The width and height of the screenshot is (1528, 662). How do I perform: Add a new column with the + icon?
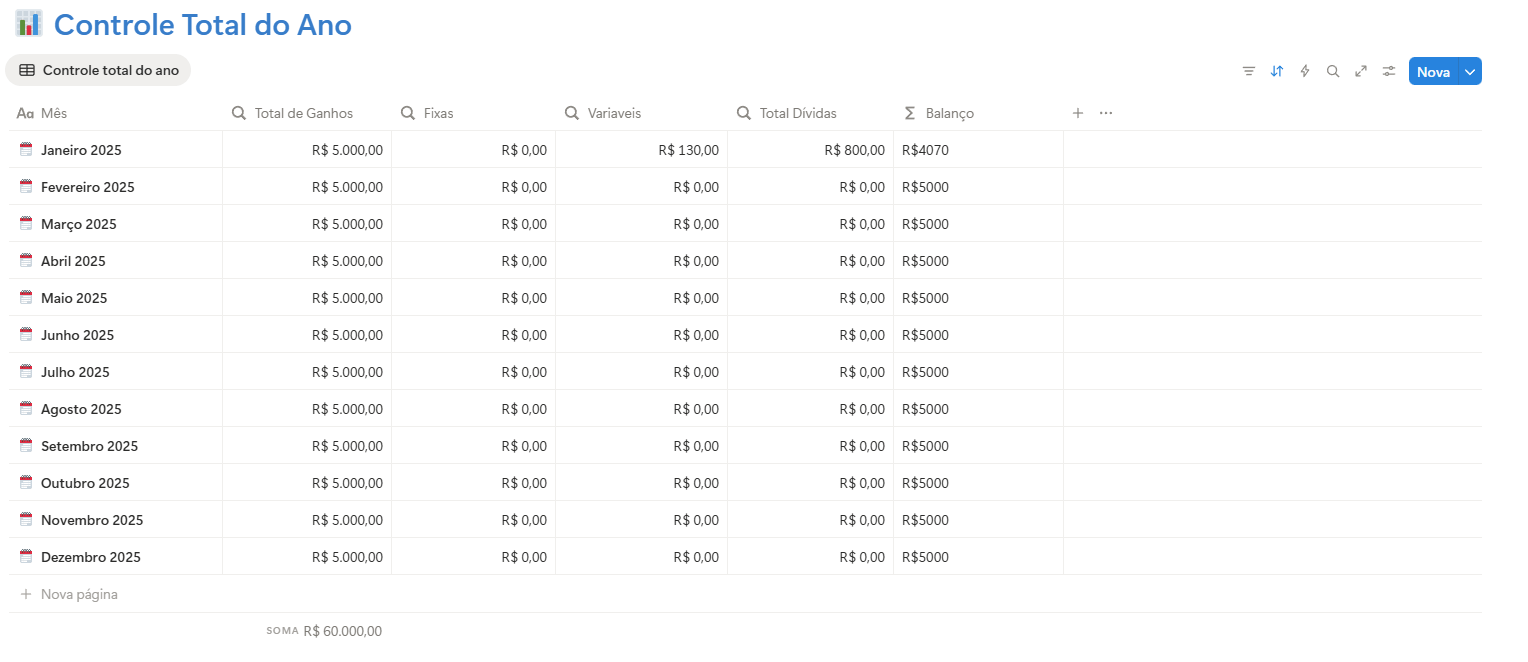coord(1077,113)
